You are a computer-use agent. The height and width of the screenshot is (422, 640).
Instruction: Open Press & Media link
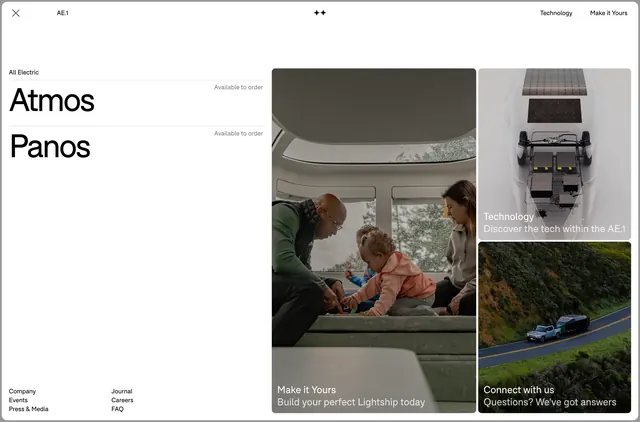[x=29, y=409]
